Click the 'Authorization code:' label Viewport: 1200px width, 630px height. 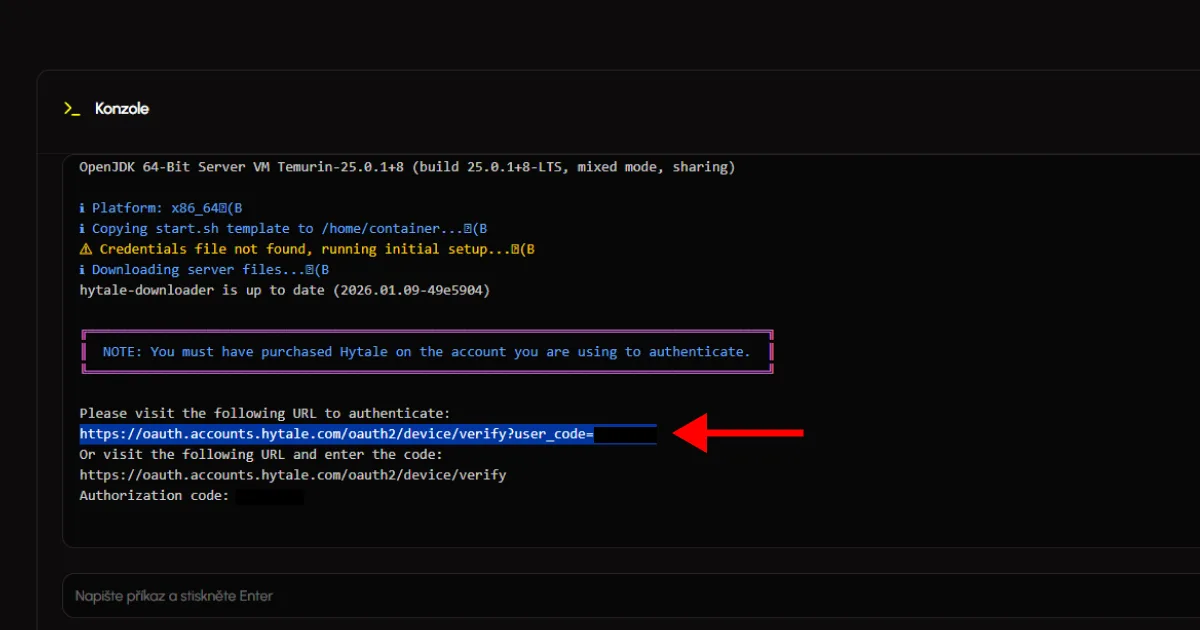pyautogui.click(x=154, y=496)
